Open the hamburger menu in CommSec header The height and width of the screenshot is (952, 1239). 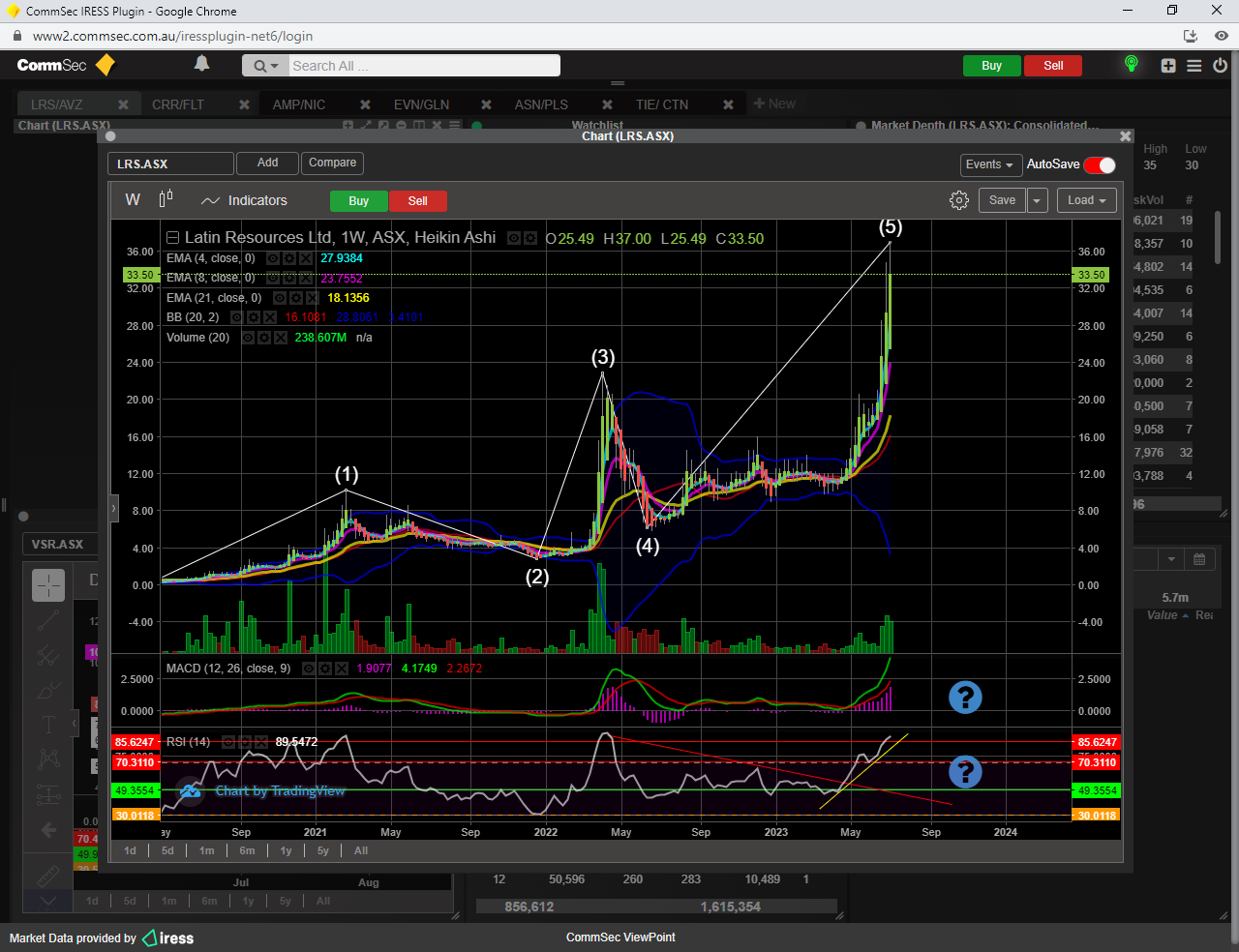(1194, 66)
